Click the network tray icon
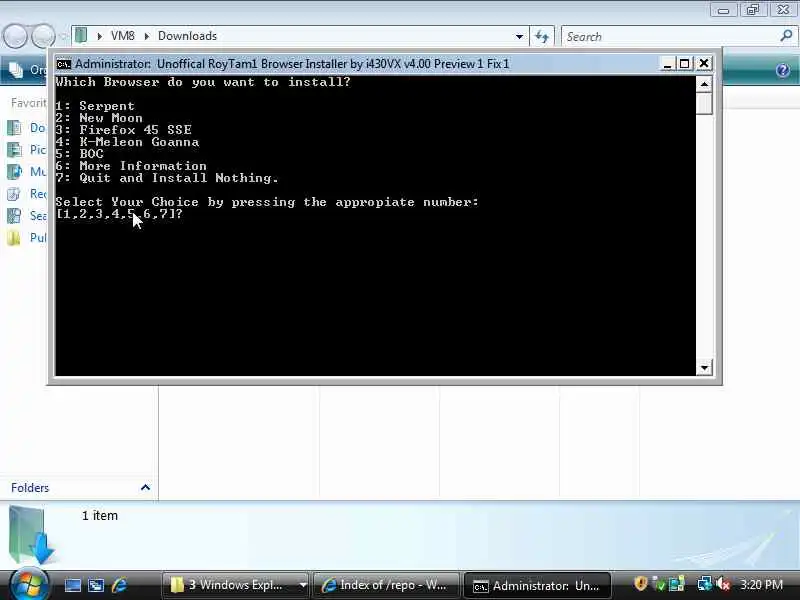 (x=705, y=584)
